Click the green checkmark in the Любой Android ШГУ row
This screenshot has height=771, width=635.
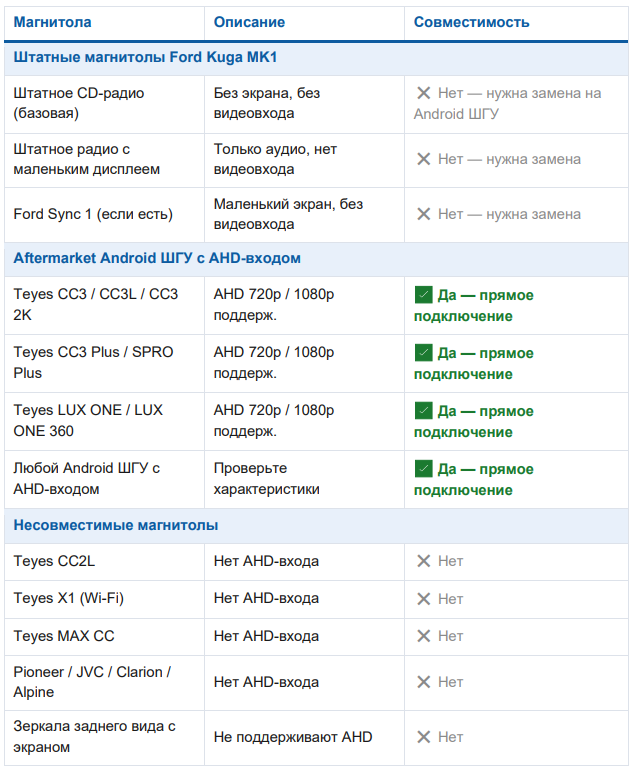click(423, 469)
